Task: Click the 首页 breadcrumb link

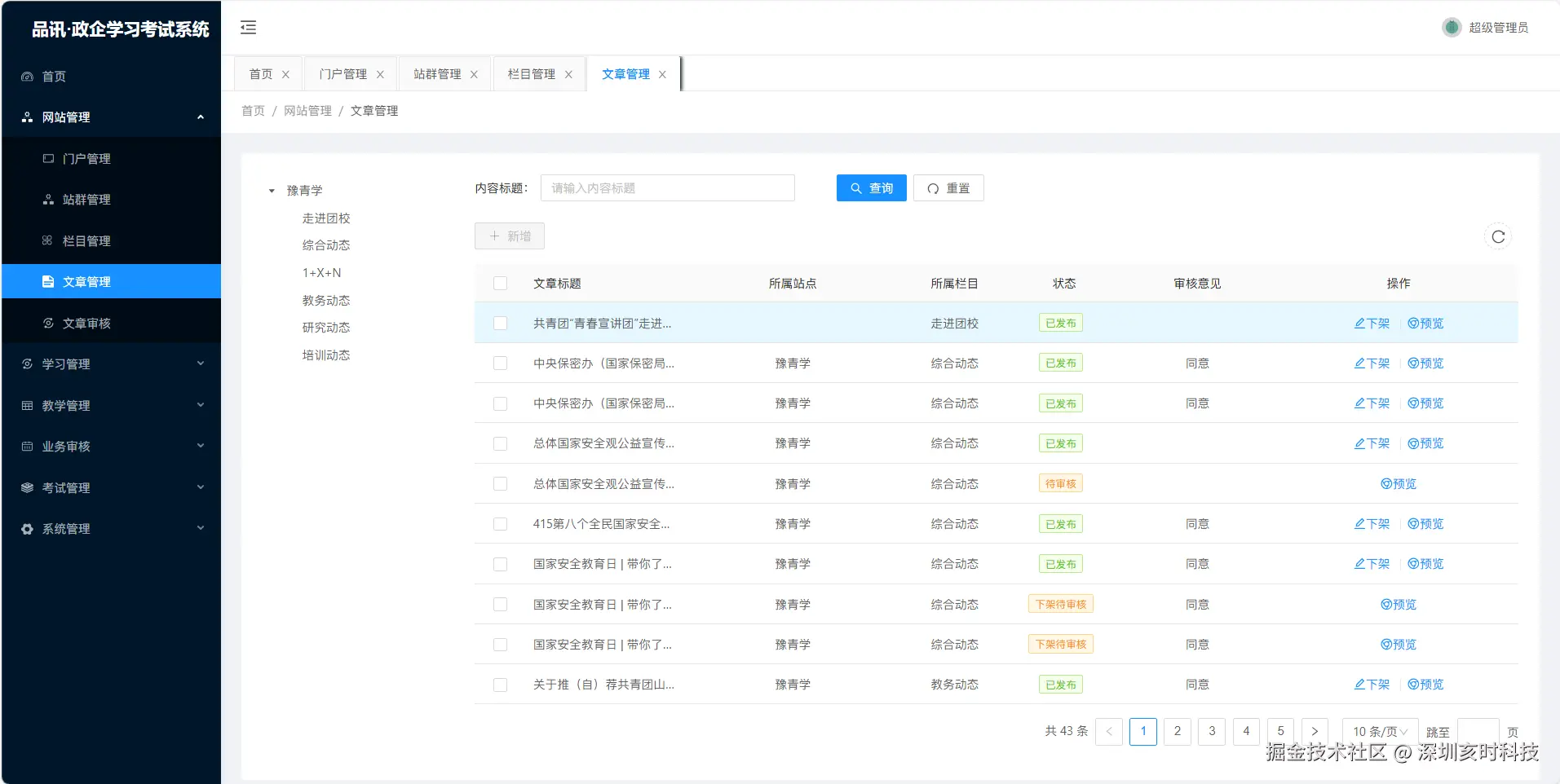Action: coord(253,111)
